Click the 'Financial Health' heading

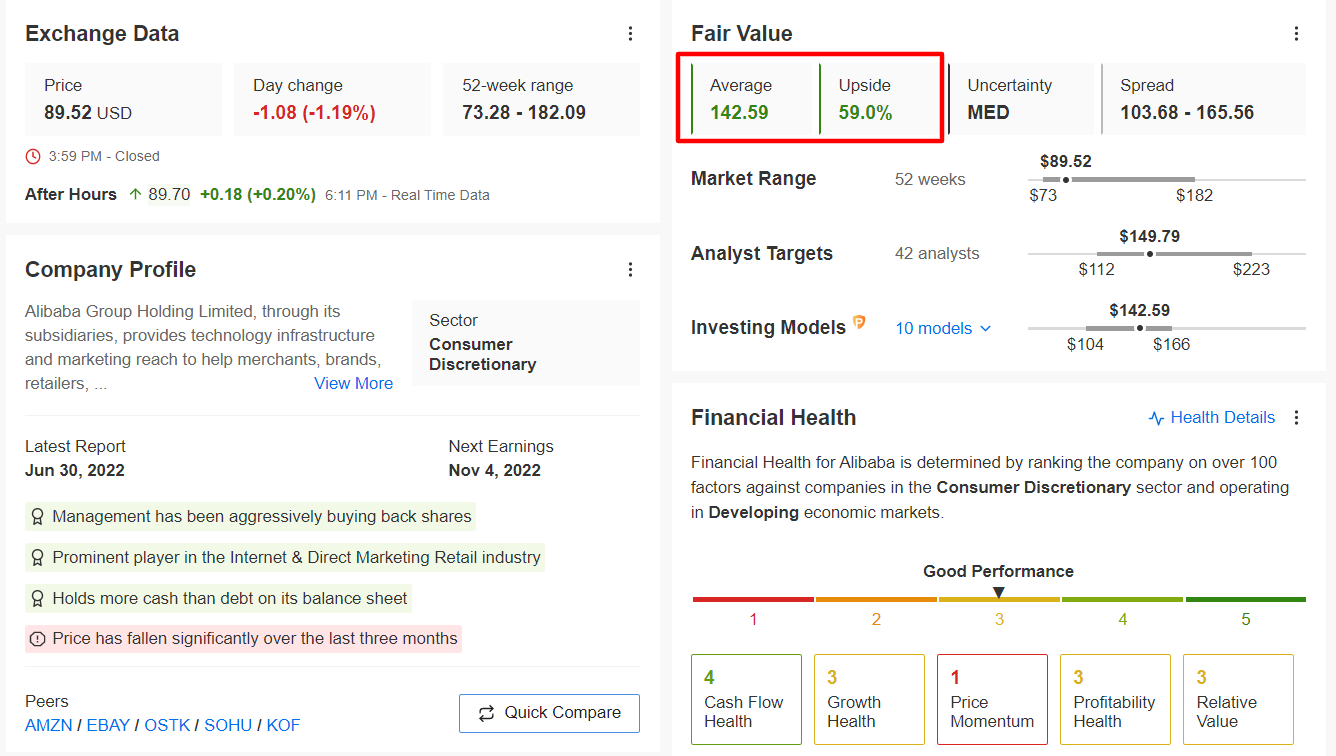coord(774,418)
